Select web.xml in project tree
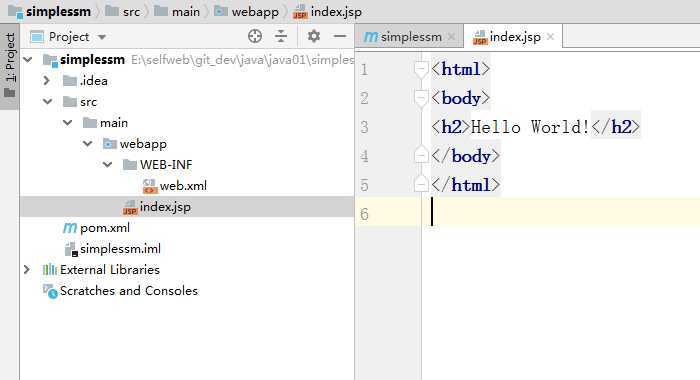The height and width of the screenshot is (380, 700). [x=183, y=186]
